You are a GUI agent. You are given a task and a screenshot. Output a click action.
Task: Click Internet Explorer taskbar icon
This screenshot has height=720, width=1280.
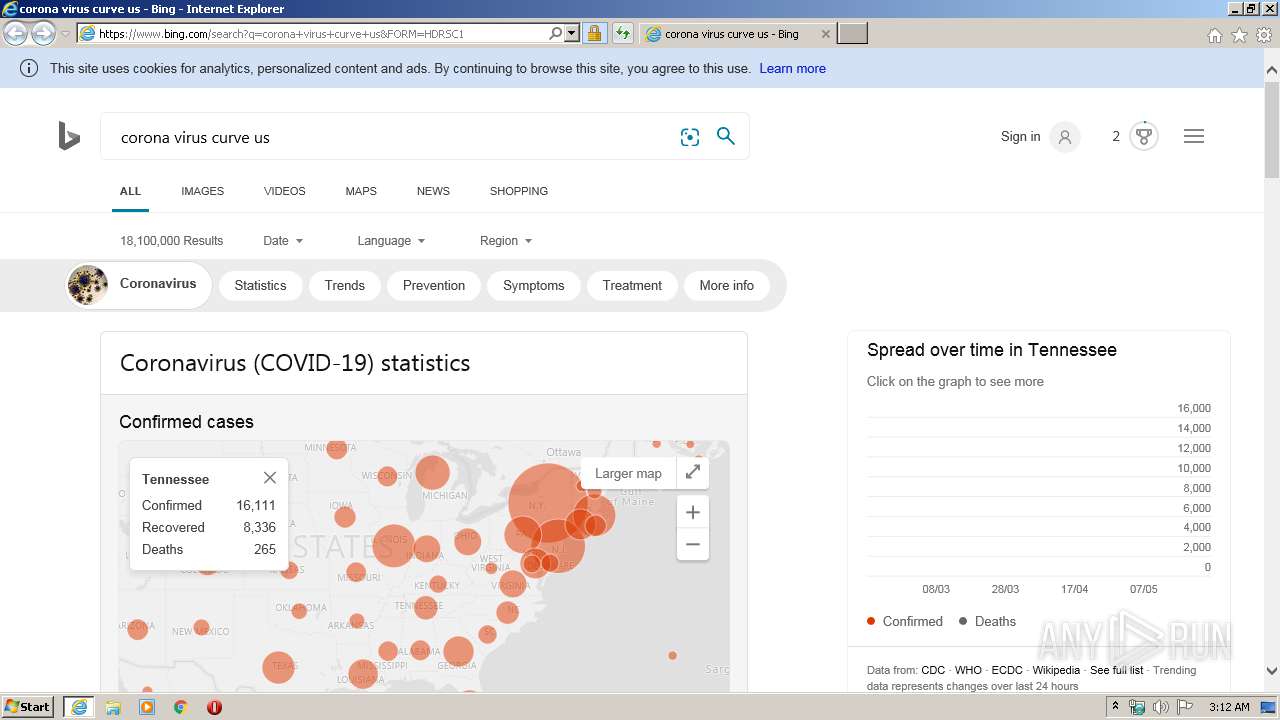(78, 707)
